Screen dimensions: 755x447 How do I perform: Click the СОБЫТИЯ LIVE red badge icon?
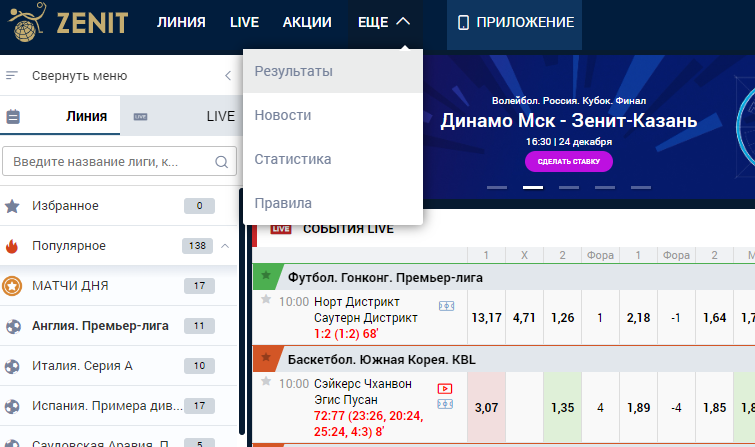tap(281, 229)
